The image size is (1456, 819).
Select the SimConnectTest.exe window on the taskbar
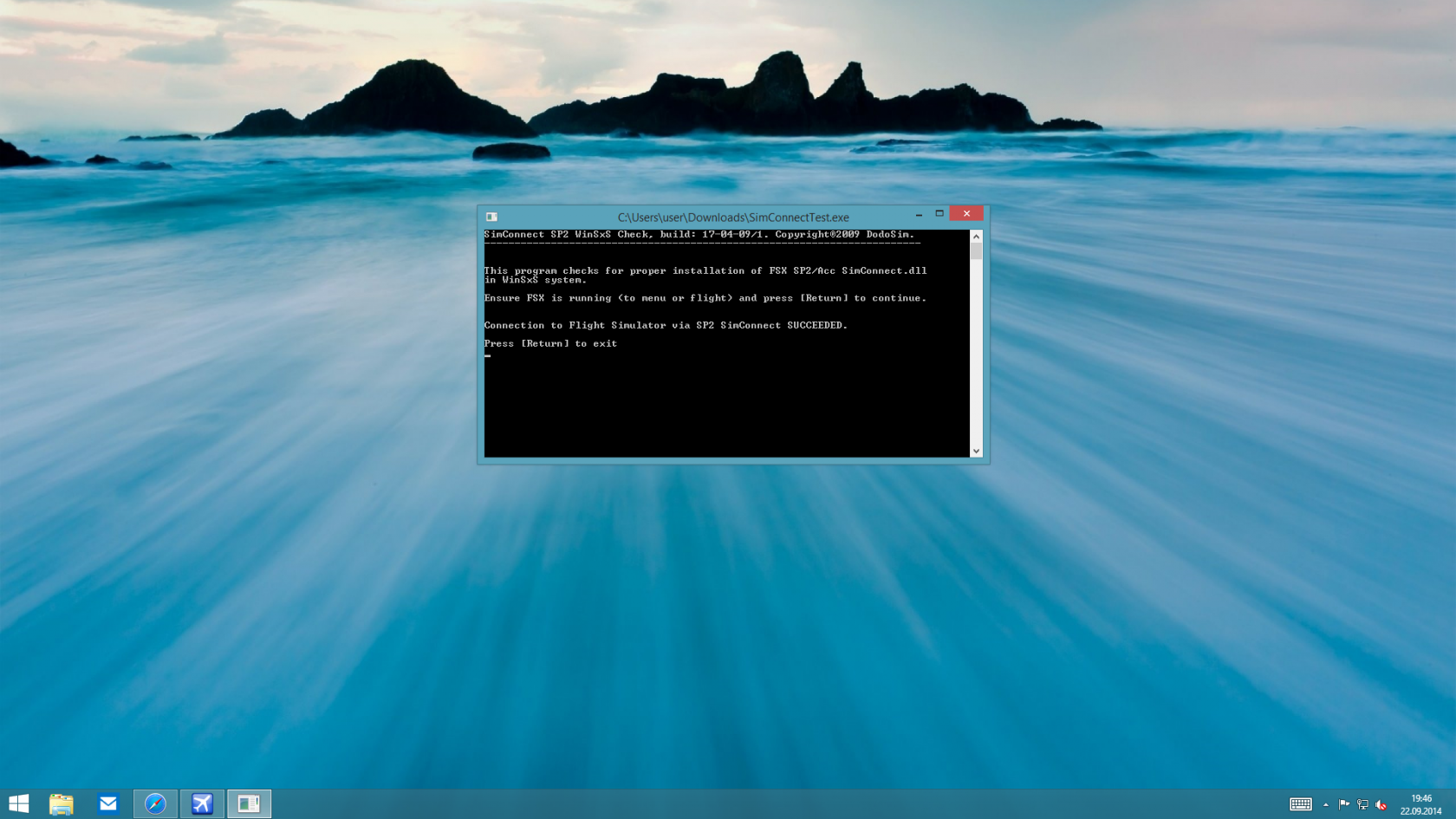[250, 803]
